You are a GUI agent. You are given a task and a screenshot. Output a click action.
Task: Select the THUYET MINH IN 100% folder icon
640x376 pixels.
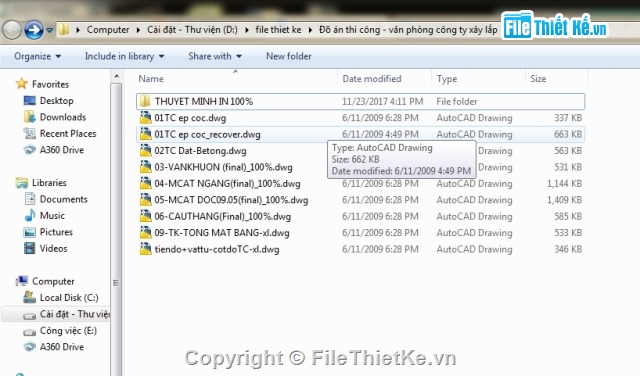pyautogui.click(x=145, y=101)
